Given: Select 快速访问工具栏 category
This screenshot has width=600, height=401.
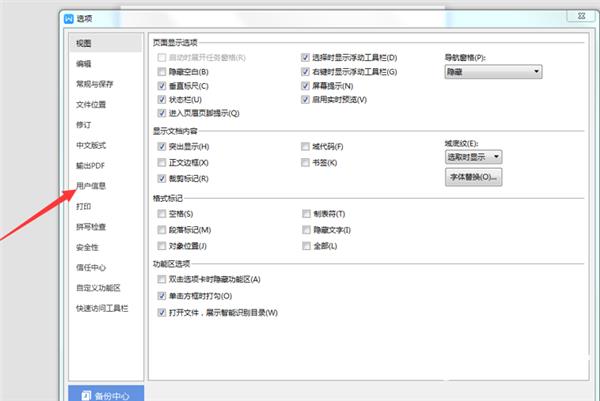Looking at the screenshot, I should coord(102,308).
